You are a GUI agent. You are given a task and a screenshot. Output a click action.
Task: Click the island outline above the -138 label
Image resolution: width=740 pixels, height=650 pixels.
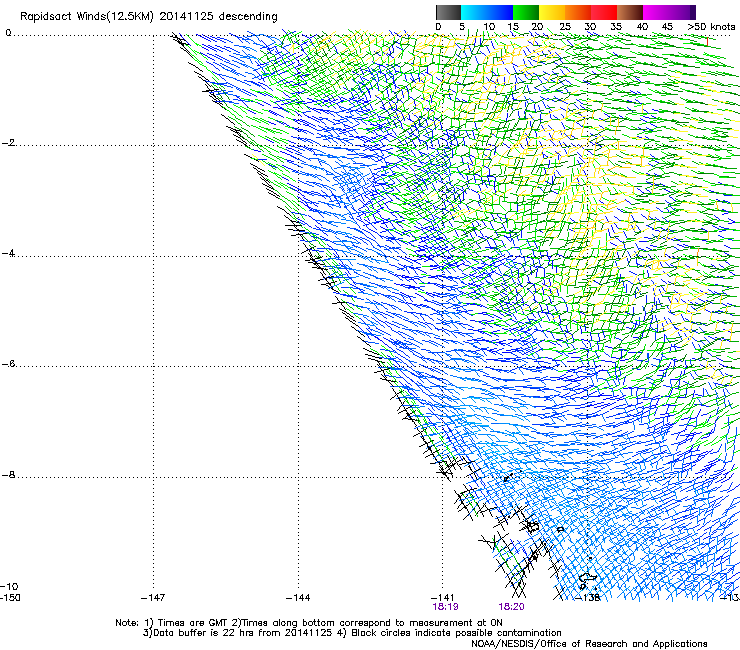pos(588,578)
